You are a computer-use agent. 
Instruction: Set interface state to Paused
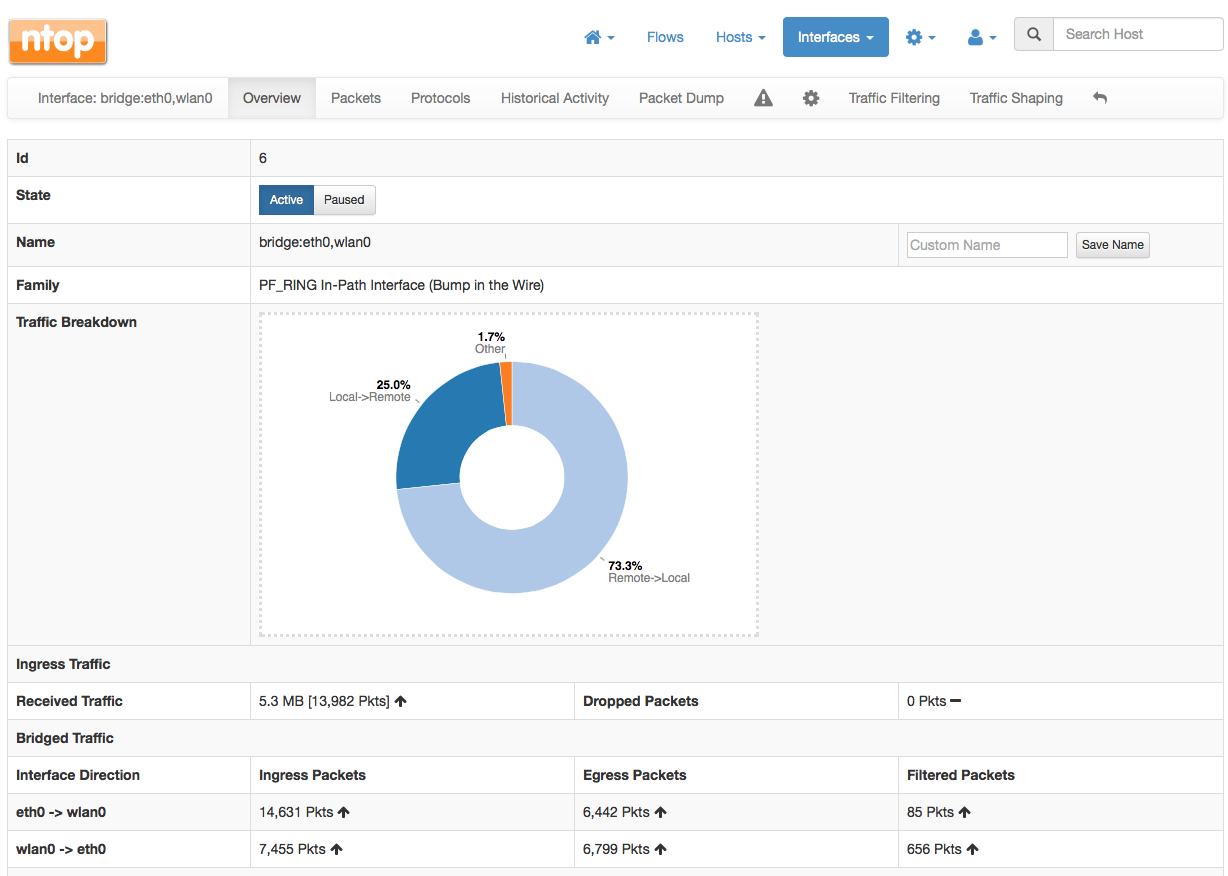point(344,200)
